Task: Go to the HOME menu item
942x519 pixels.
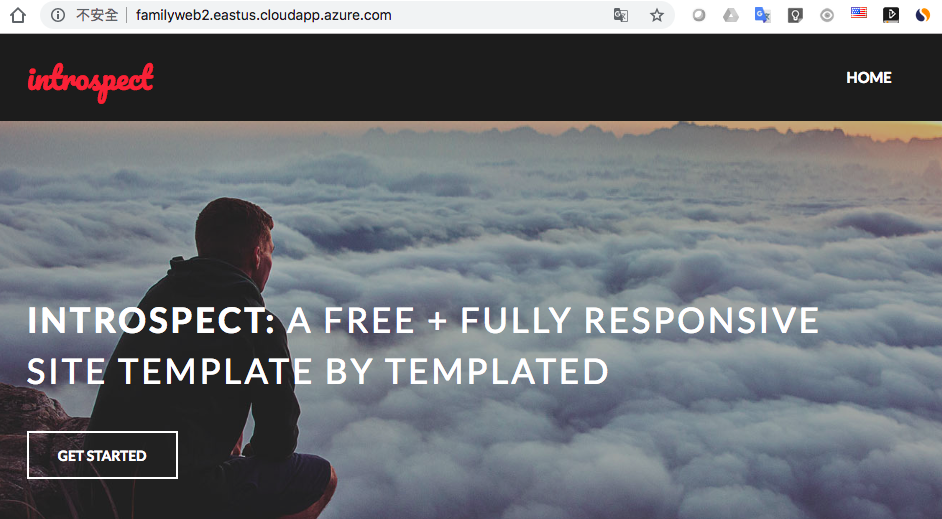Action: 869,77
